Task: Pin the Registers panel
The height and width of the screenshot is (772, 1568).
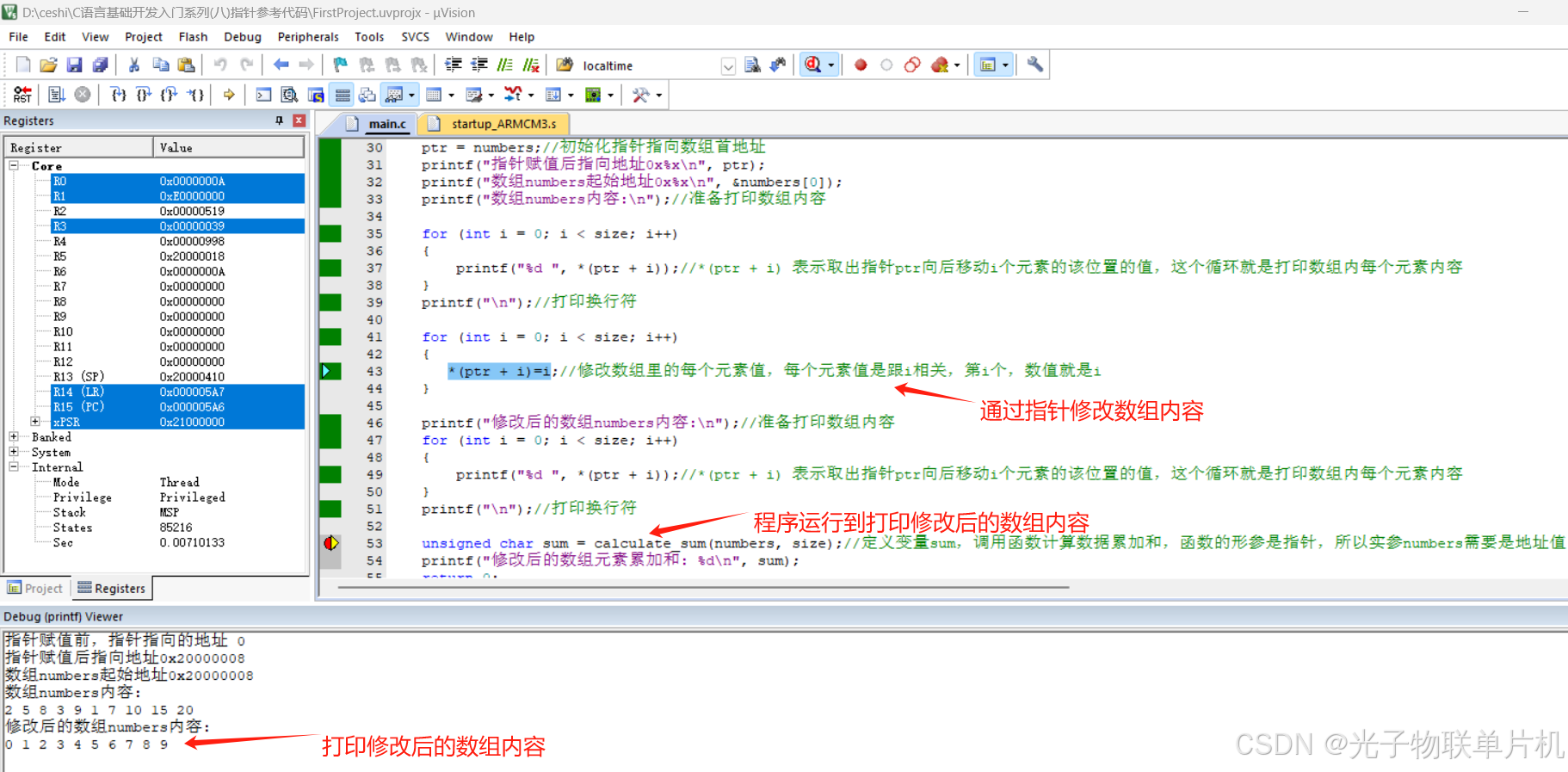Action: tap(279, 120)
